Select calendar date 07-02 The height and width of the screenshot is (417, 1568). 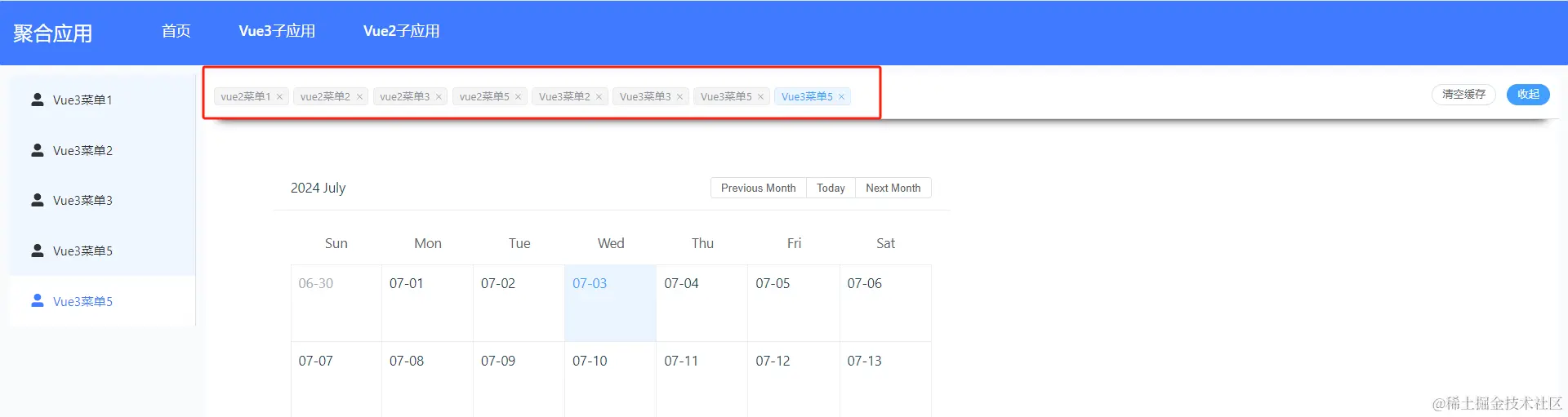point(519,303)
